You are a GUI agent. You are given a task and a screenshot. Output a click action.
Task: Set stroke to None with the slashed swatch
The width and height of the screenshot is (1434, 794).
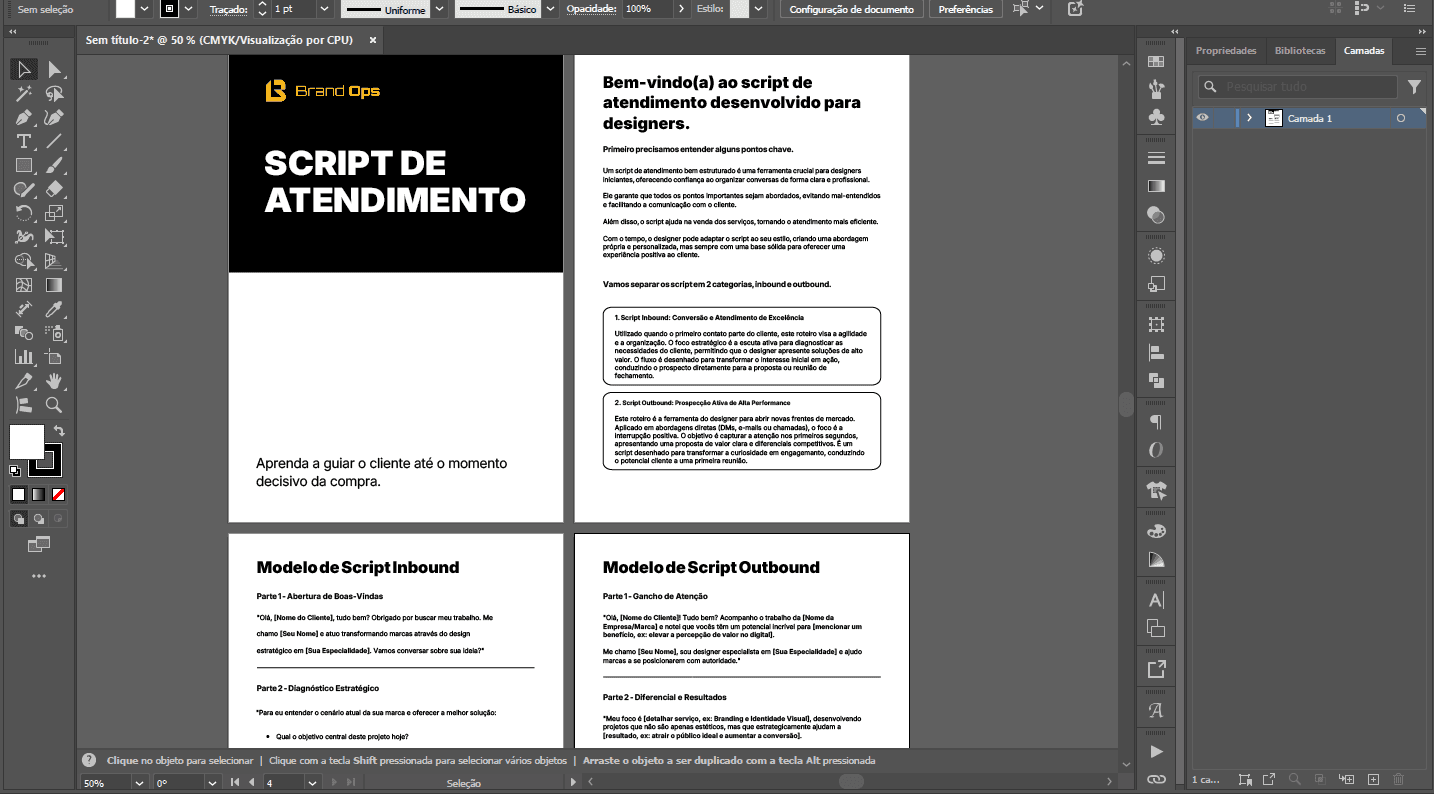pos(58,494)
